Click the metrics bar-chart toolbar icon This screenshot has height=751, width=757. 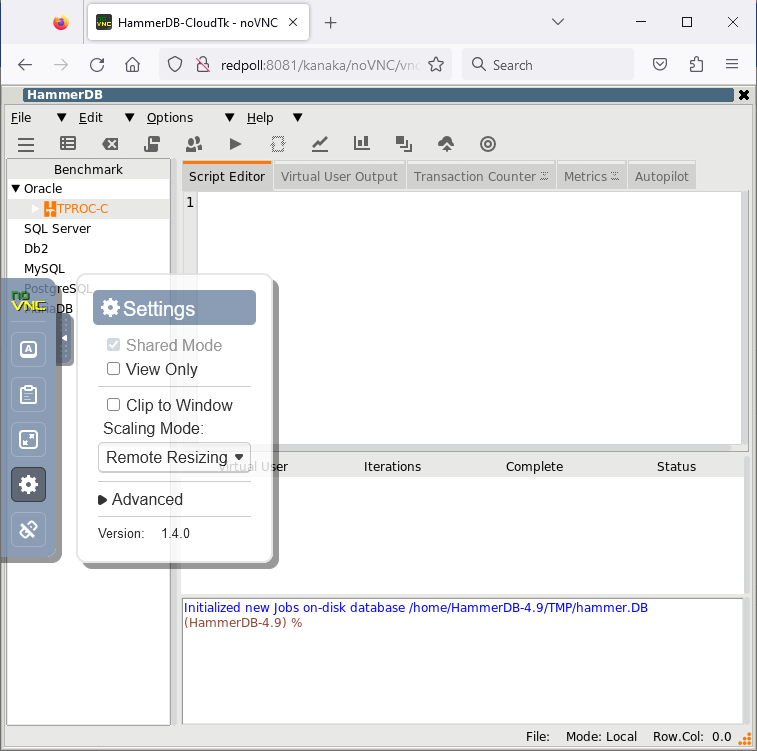tap(362, 143)
